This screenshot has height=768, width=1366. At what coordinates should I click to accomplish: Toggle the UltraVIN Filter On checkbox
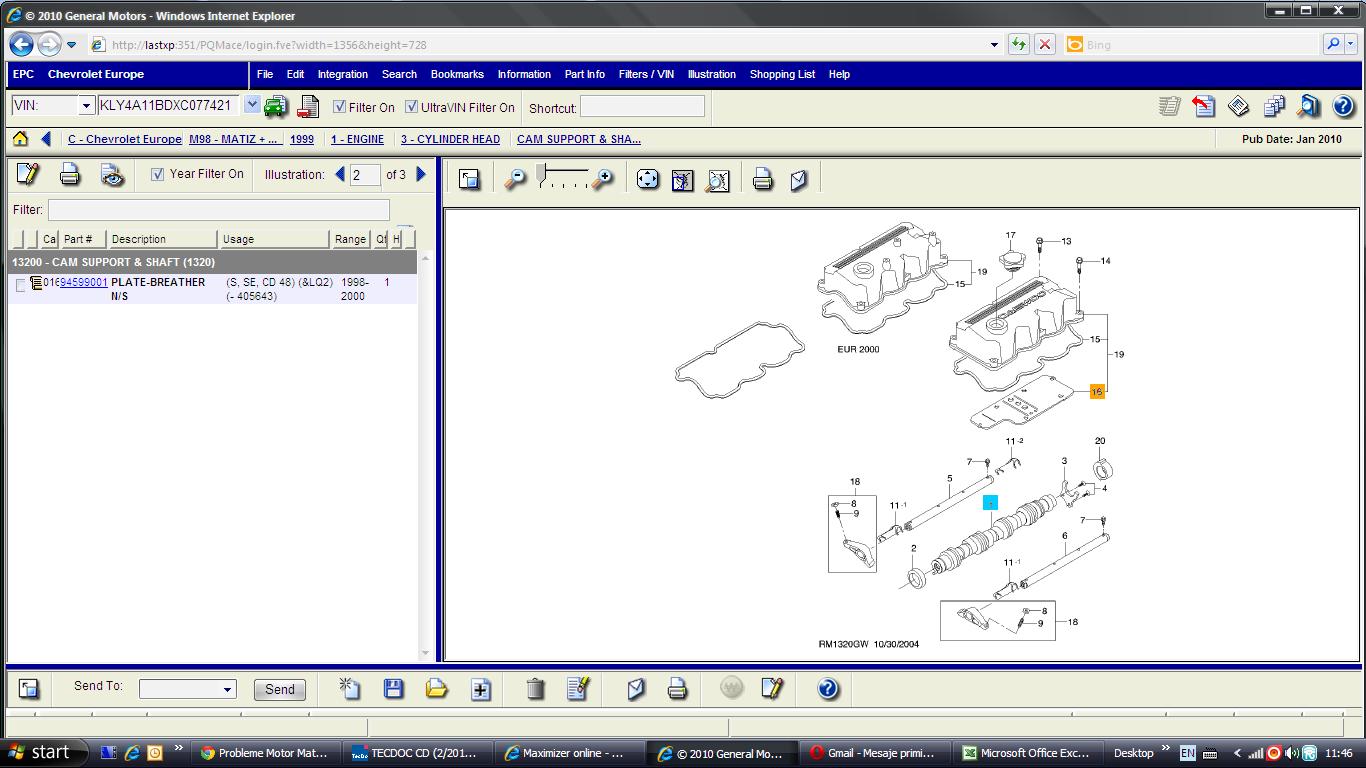[412, 107]
